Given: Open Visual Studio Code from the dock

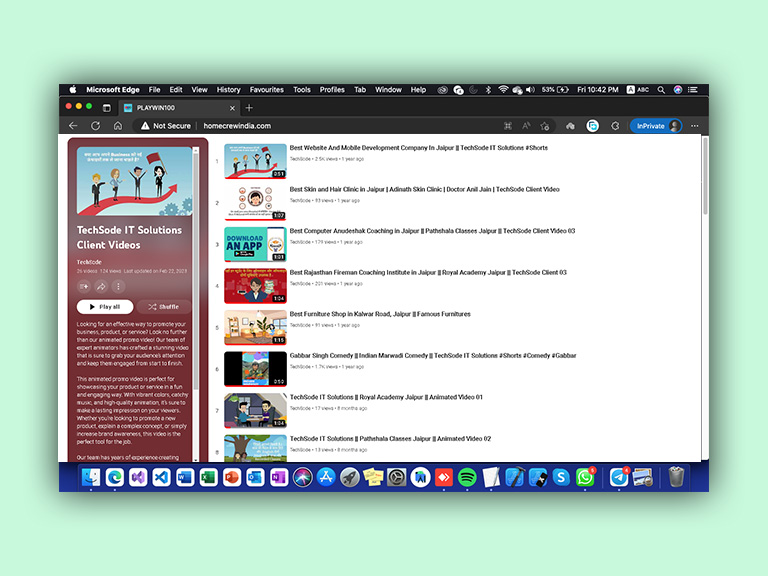Looking at the screenshot, I should tap(162, 477).
